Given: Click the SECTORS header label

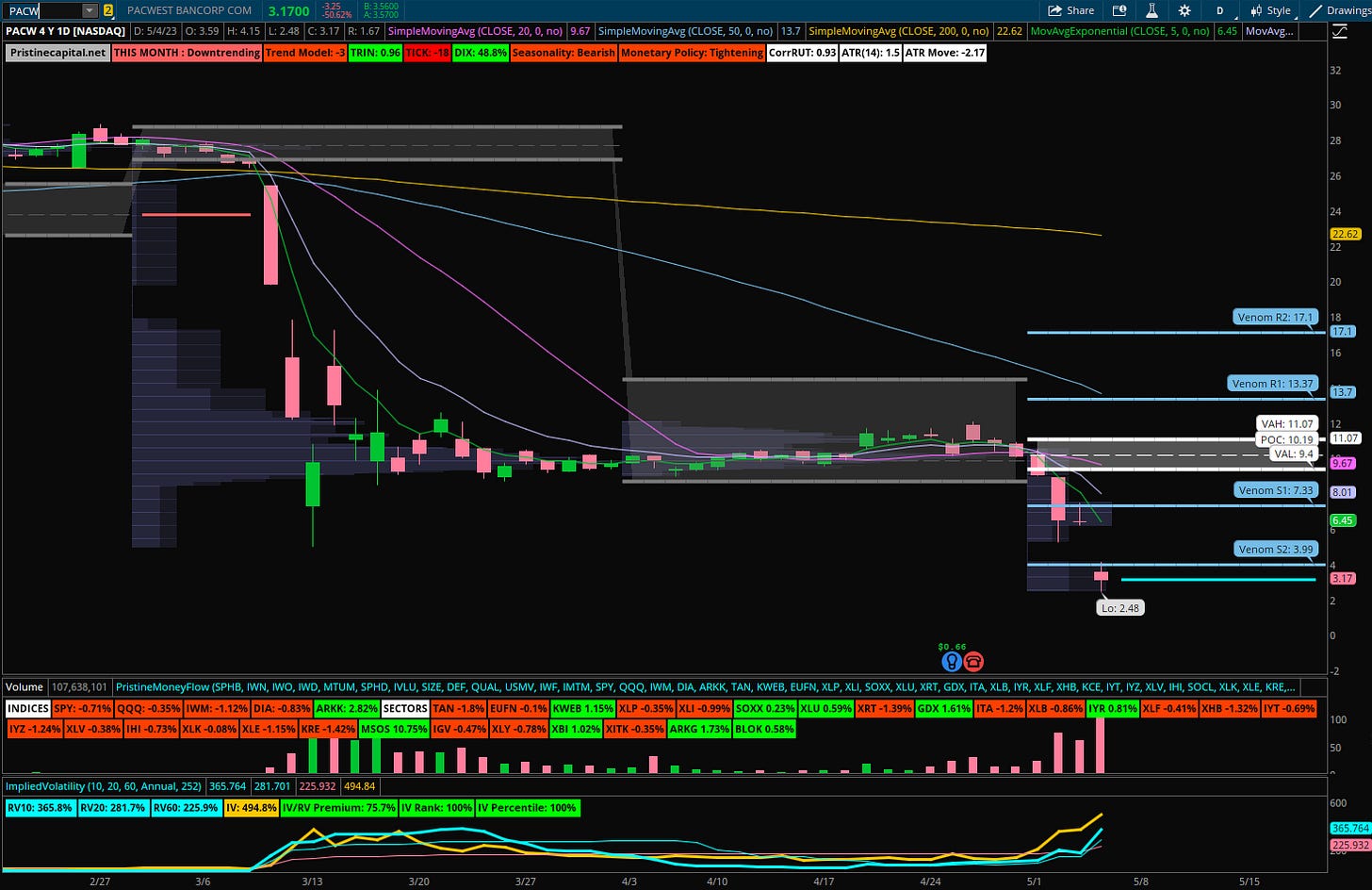Looking at the screenshot, I should 404,708.
